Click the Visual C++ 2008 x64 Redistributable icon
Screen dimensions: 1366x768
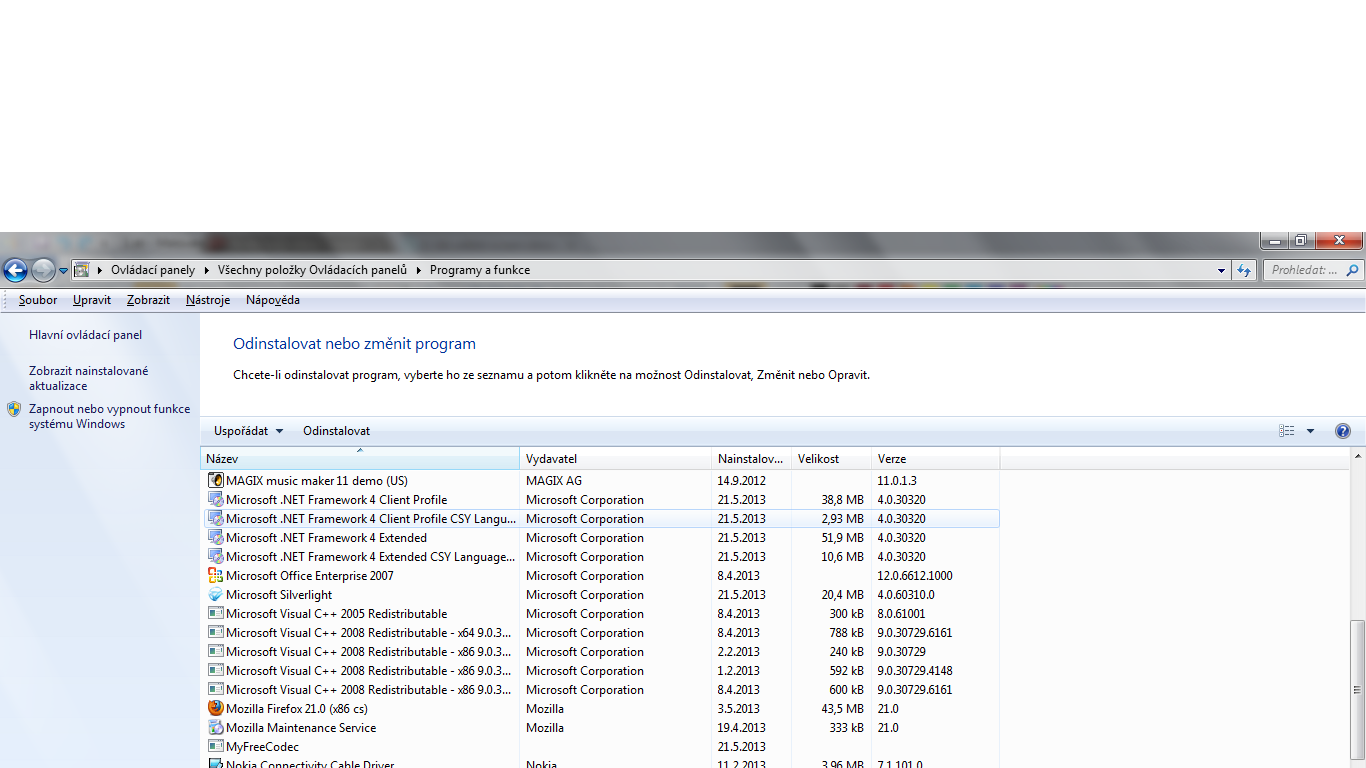[x=215, y=633]
